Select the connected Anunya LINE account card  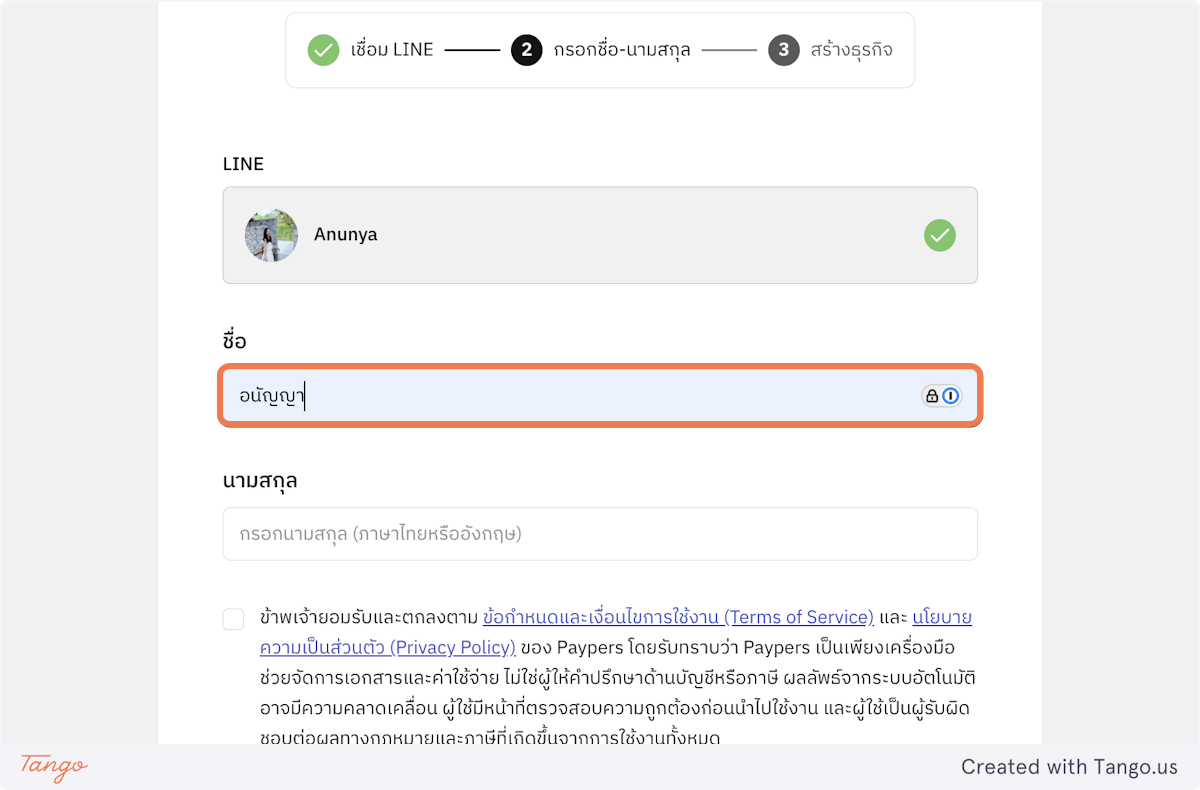600,235
